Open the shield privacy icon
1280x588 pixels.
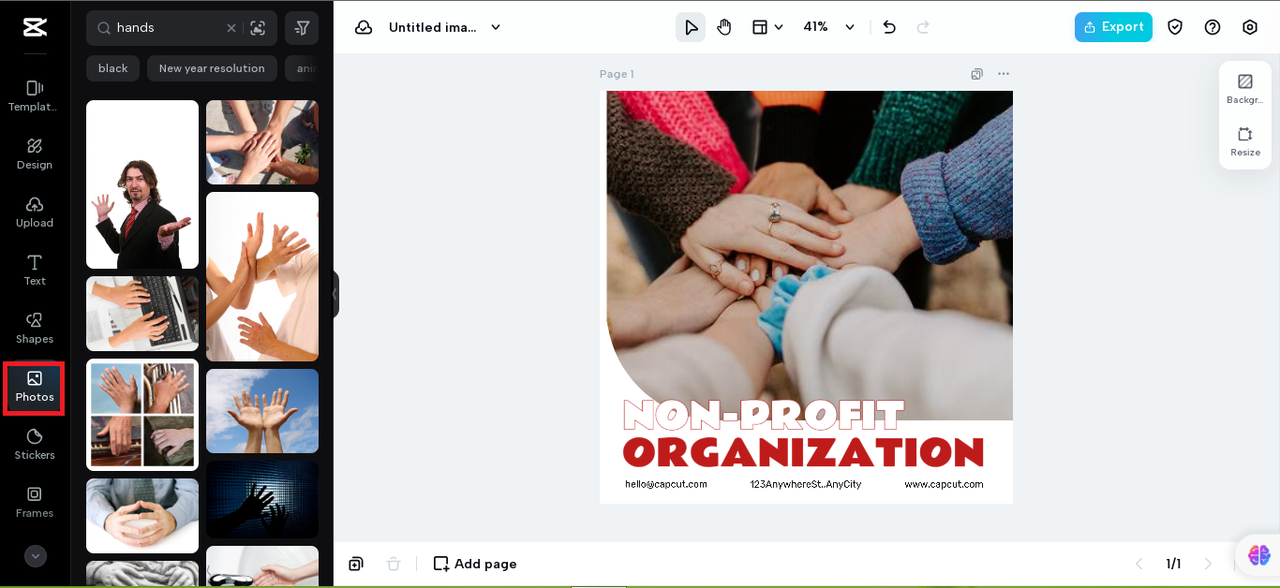click(x=1175, y=27)
